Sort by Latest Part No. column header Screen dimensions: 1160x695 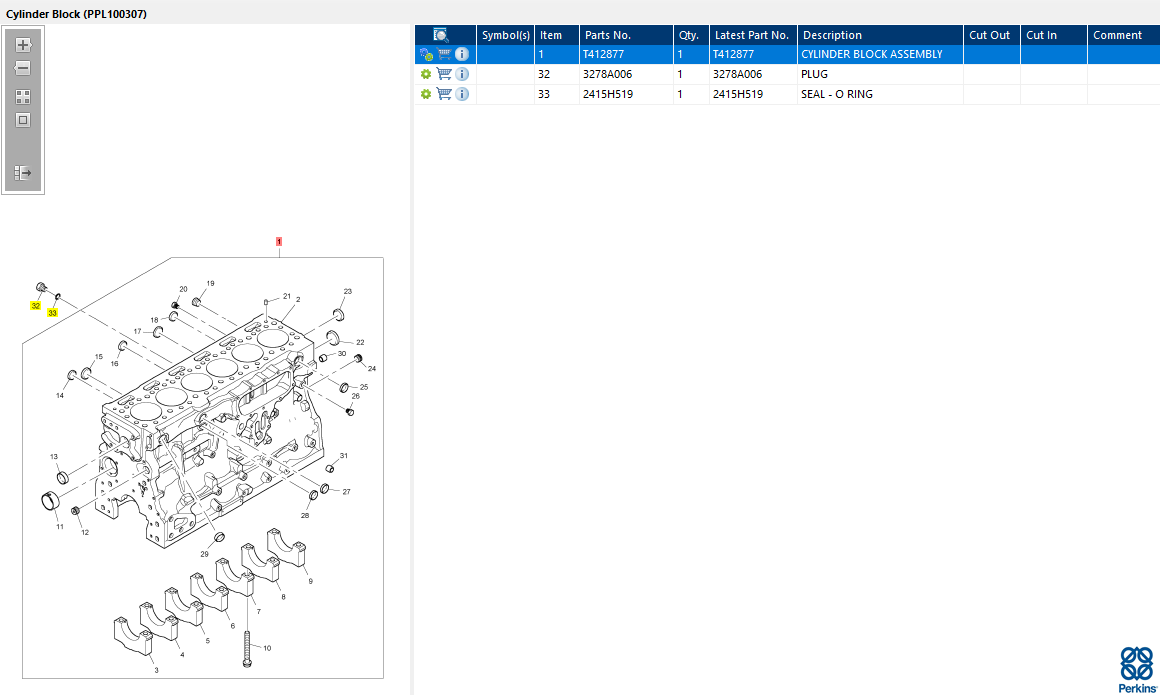[753, 35]
